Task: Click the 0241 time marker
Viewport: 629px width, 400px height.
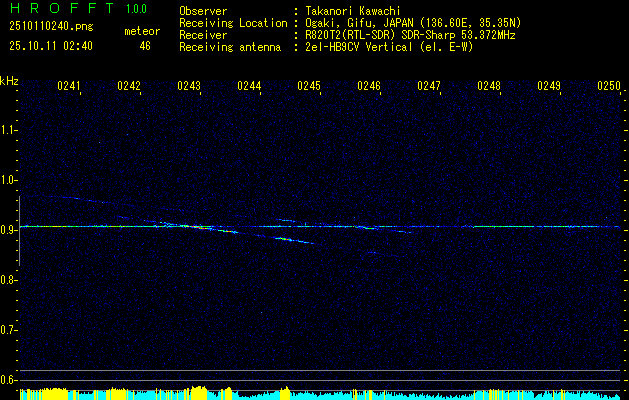Action: (x=69, y=86)
